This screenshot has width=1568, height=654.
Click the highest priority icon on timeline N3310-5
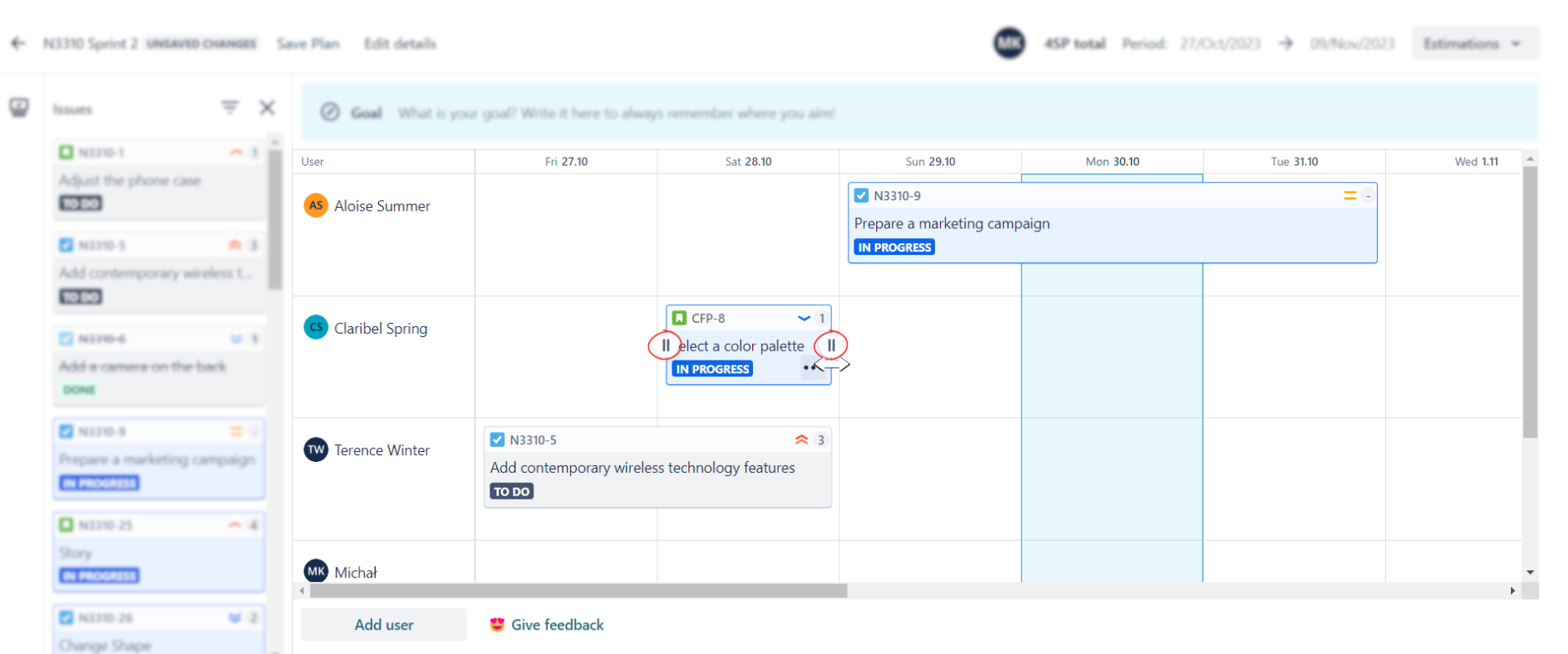tap(802, 439)
